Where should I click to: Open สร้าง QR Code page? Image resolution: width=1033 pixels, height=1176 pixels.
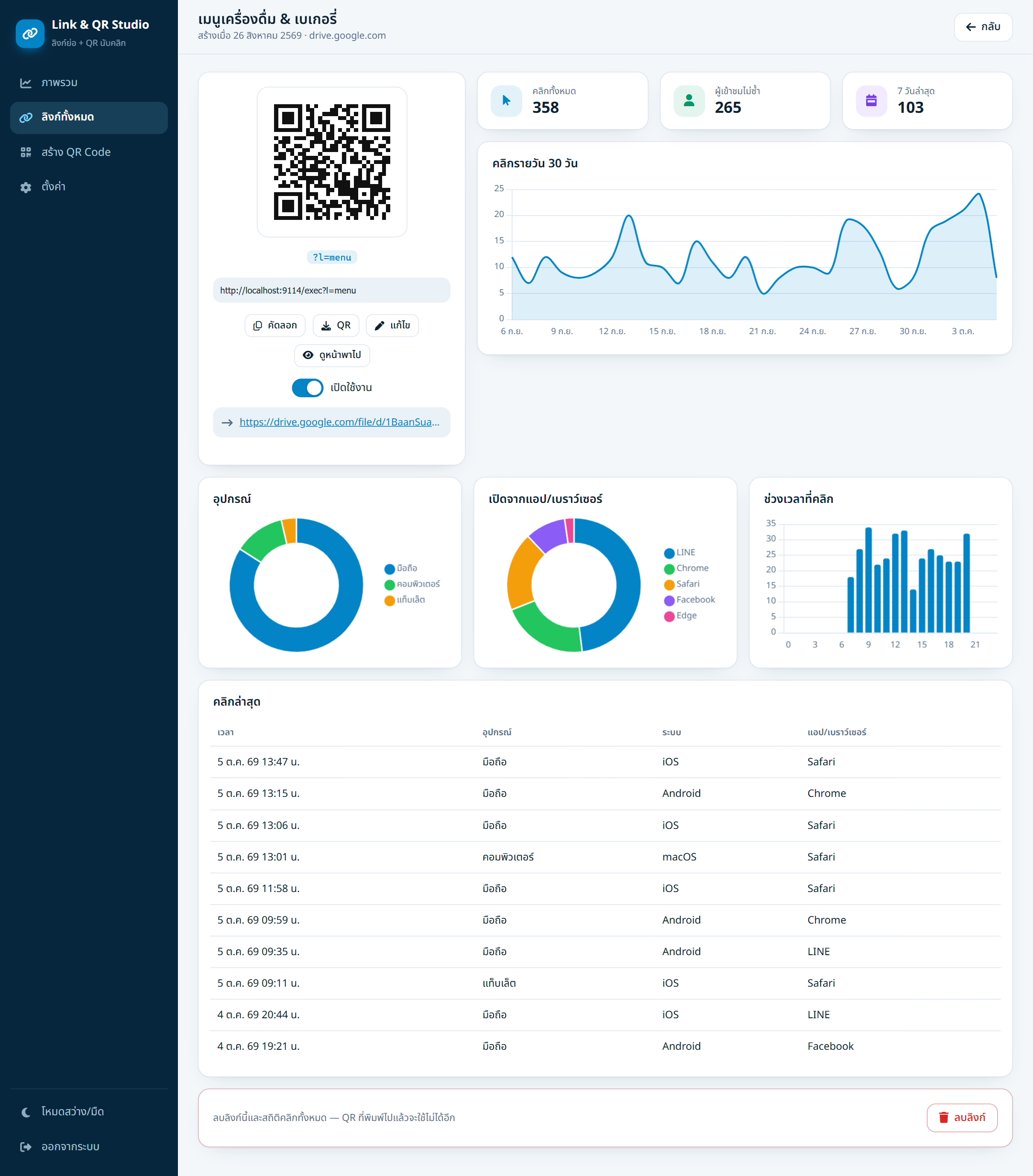[88, 152]
